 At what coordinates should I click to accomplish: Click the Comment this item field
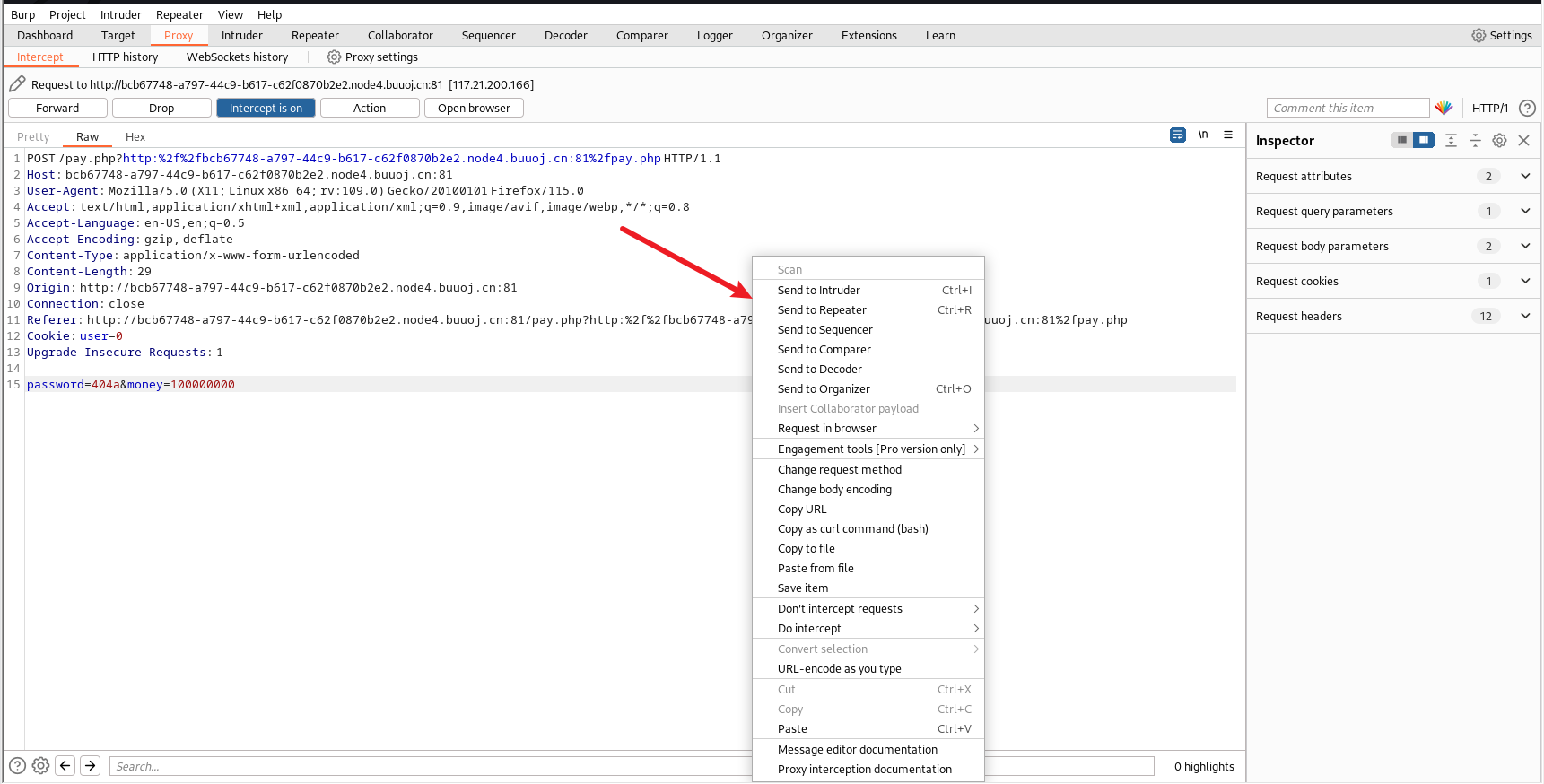click(1348, 108)
